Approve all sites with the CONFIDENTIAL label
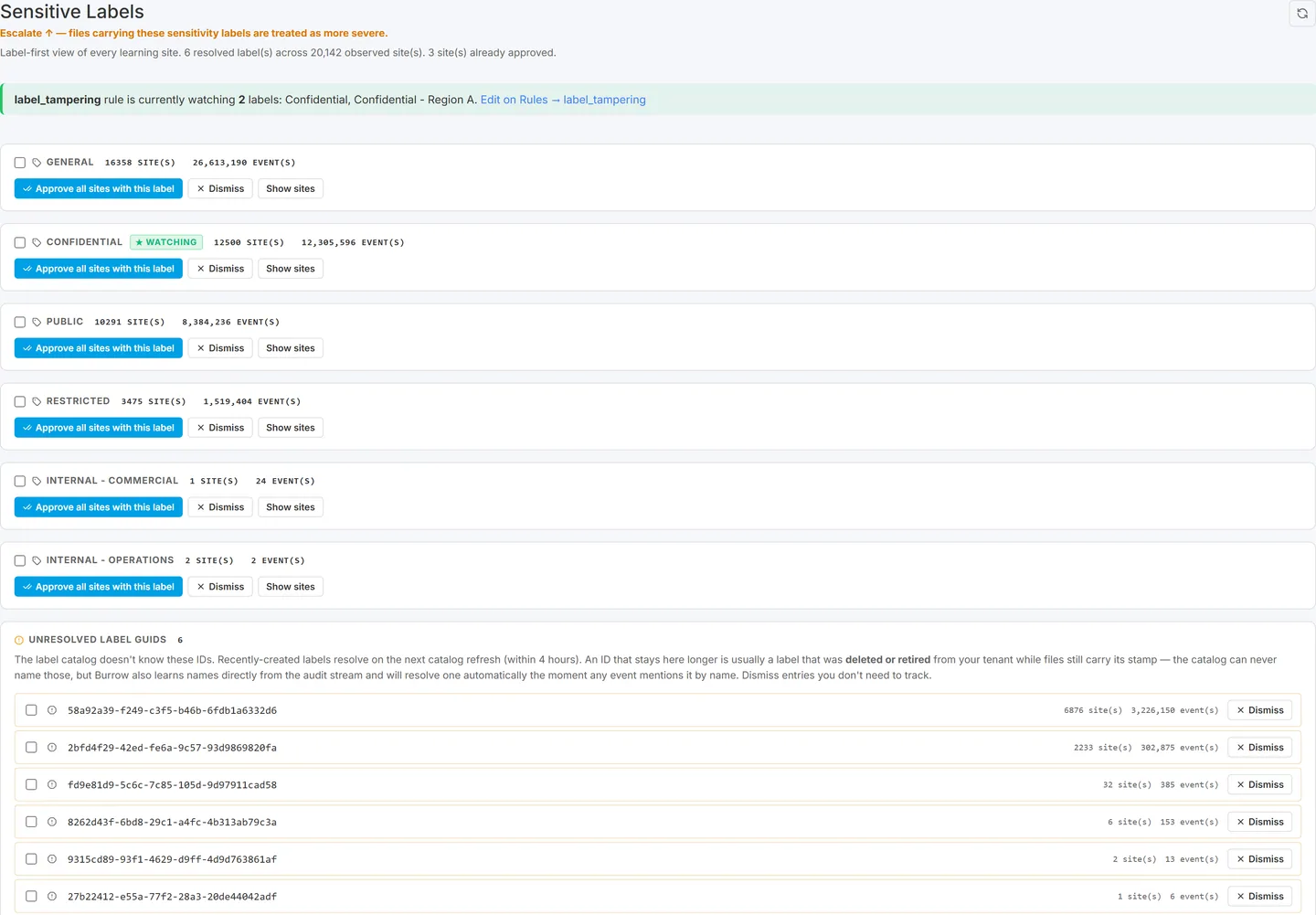The width and height of the screenshot is (1316, 915). pos(99,269)
